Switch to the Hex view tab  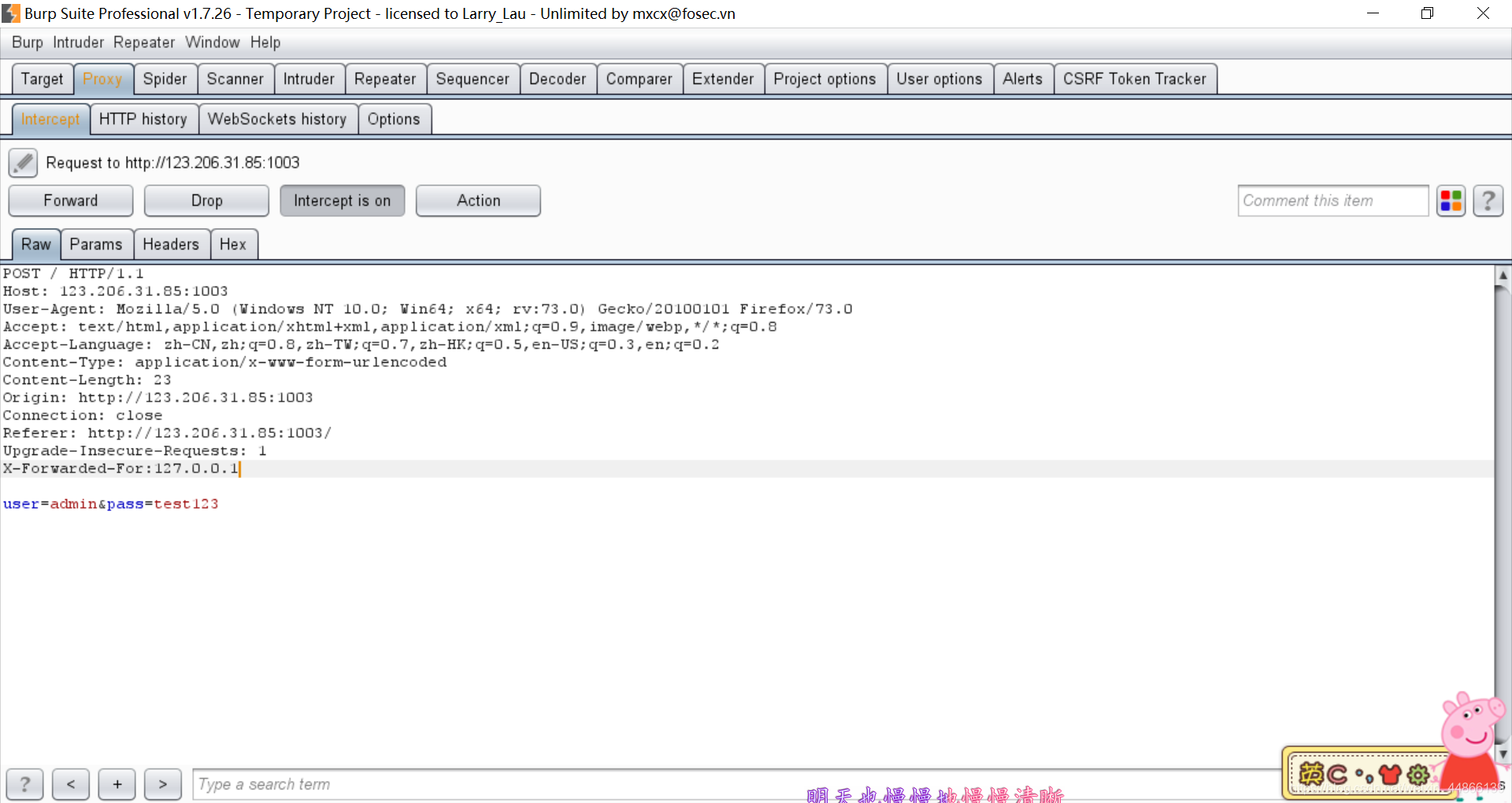(233, 244)
